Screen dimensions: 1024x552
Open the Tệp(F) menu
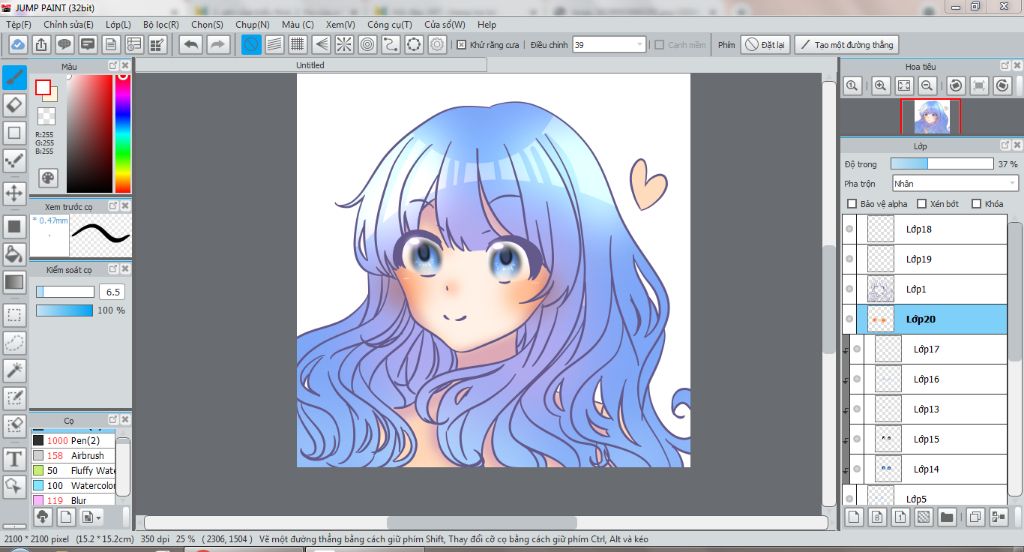click(18, 25)
